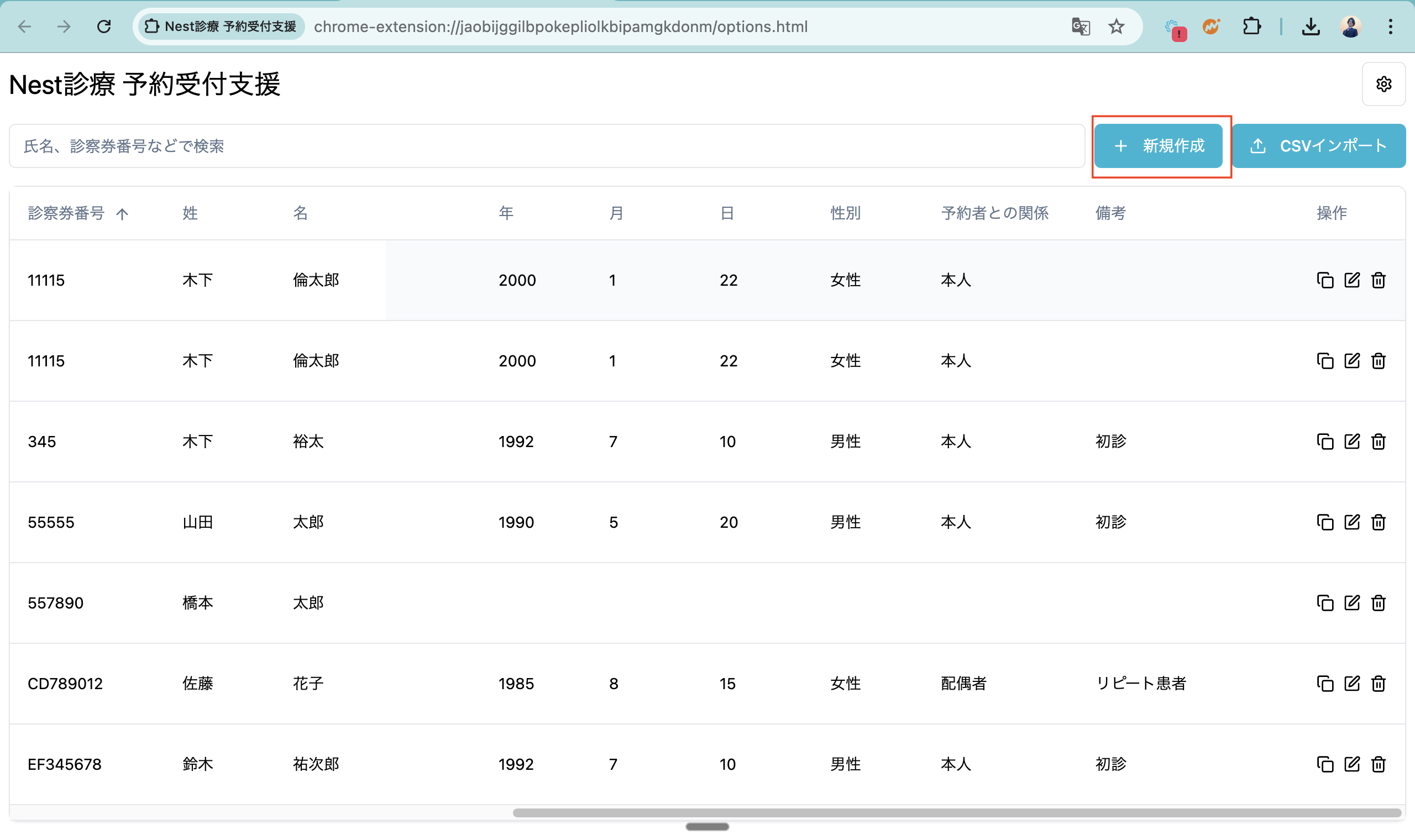Copy the 木下 裕太 patient record
The height and width of the screenshot is (840, 1415).
tap(1325, 442)
